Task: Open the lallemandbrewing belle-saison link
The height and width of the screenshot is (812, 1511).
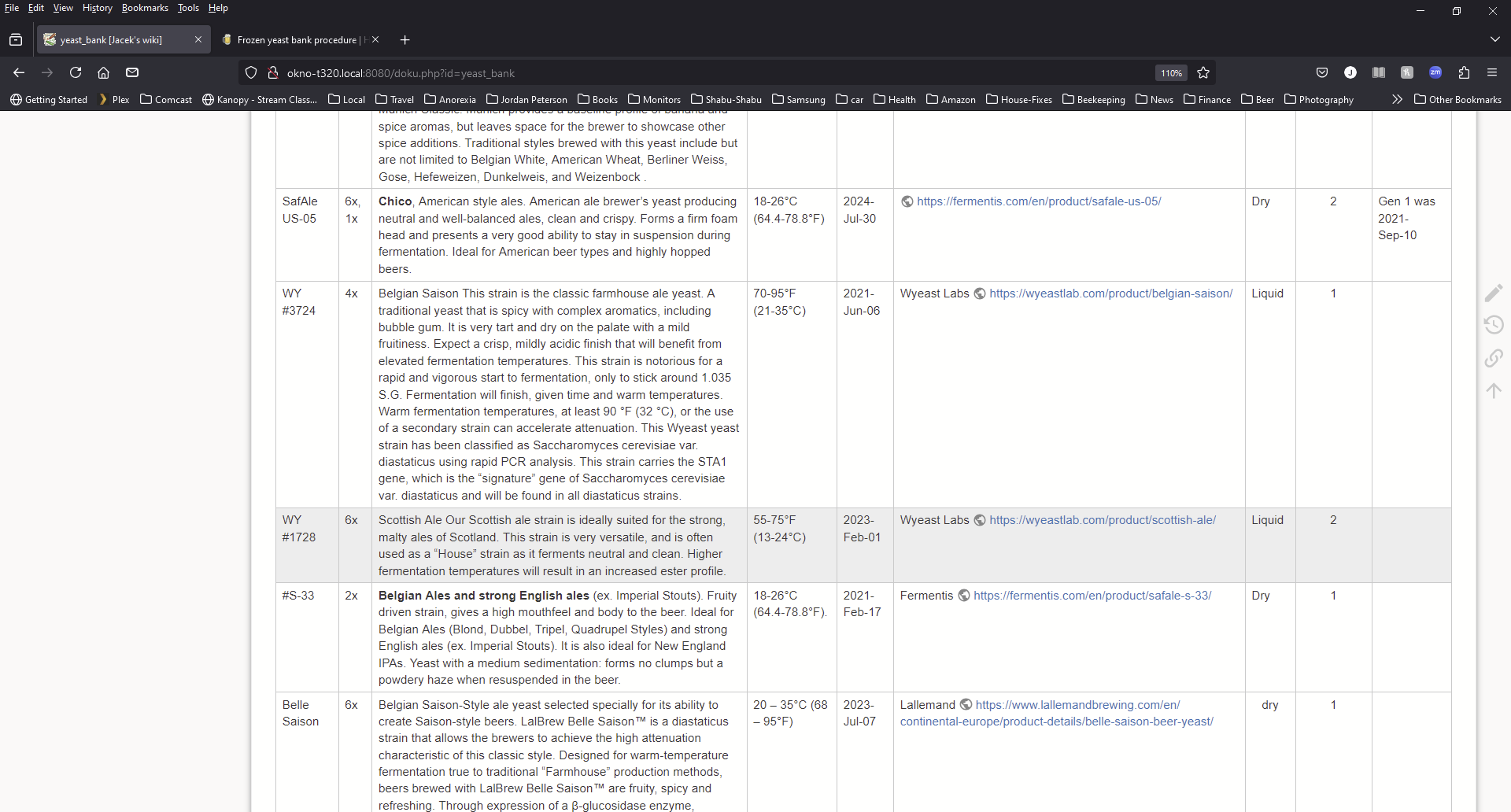Action: click(x=1057, y=713)
